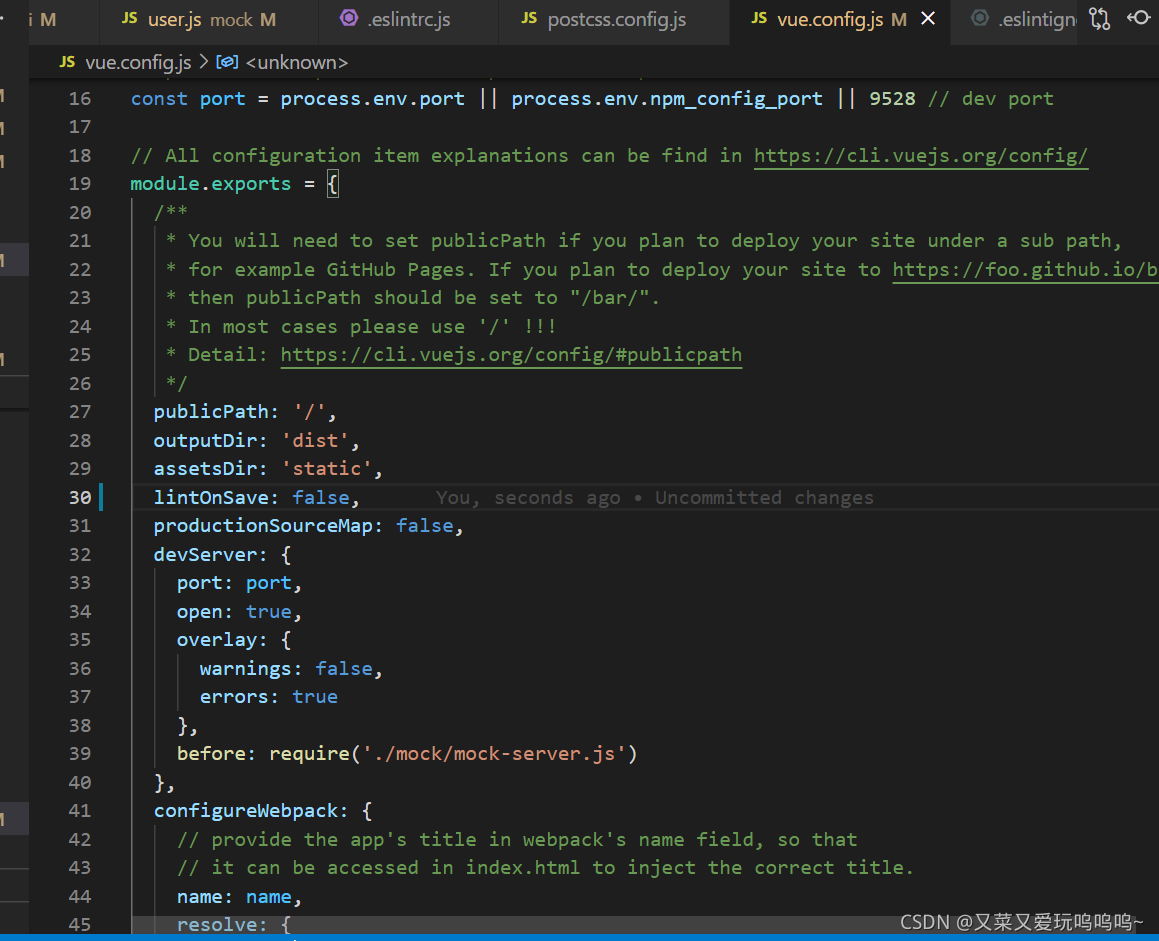This screenshot has height=941, width=1159.
Task: Click the 'configureWebpack' property
Action: point(245,811)
